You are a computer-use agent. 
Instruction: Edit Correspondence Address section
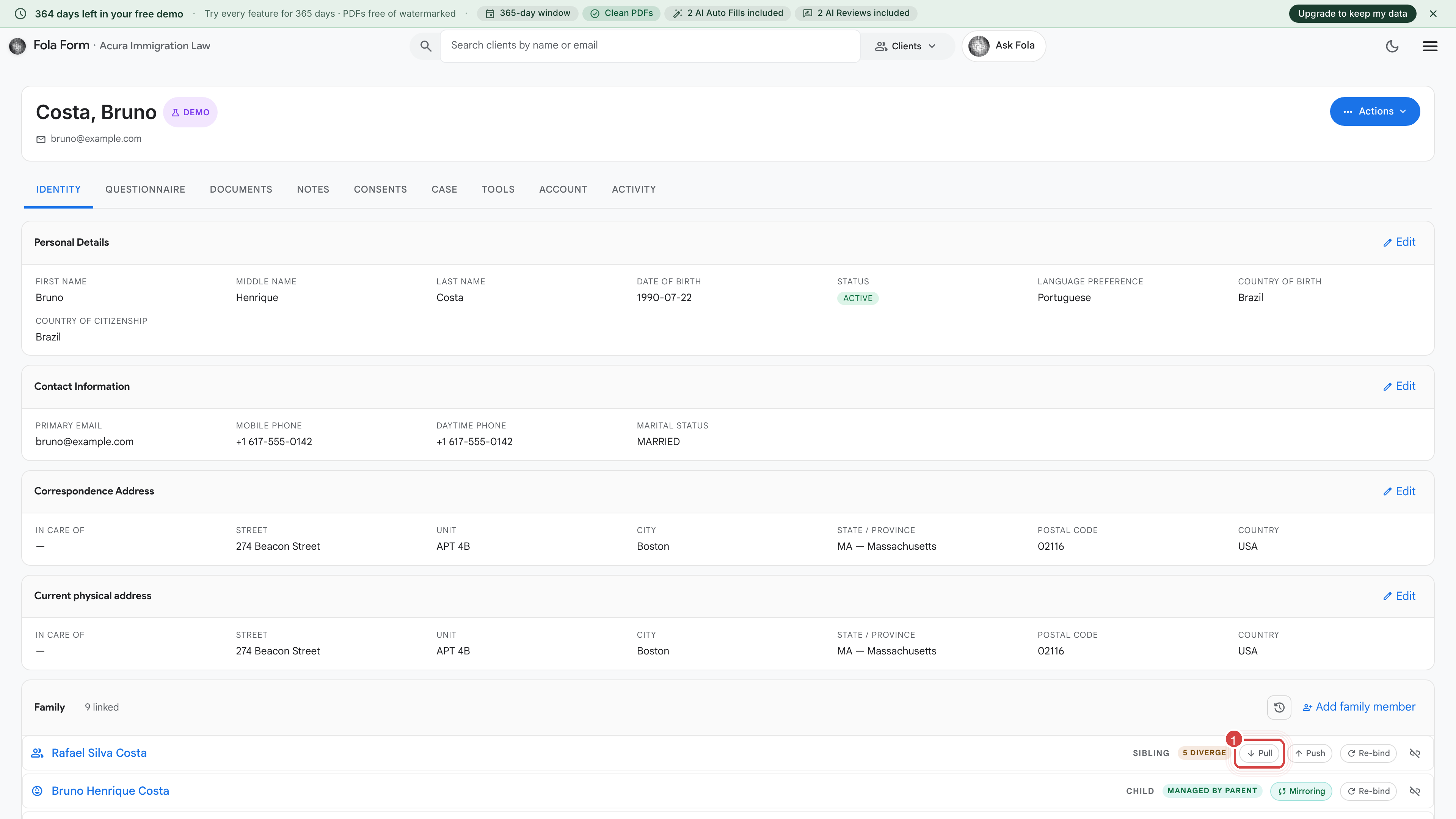(x=1399, y=491)
